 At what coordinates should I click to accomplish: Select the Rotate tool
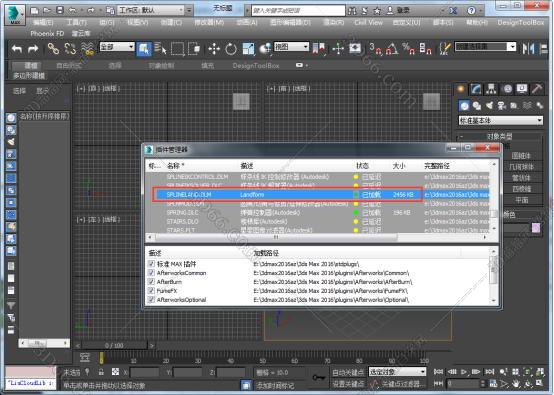point(231,48)
